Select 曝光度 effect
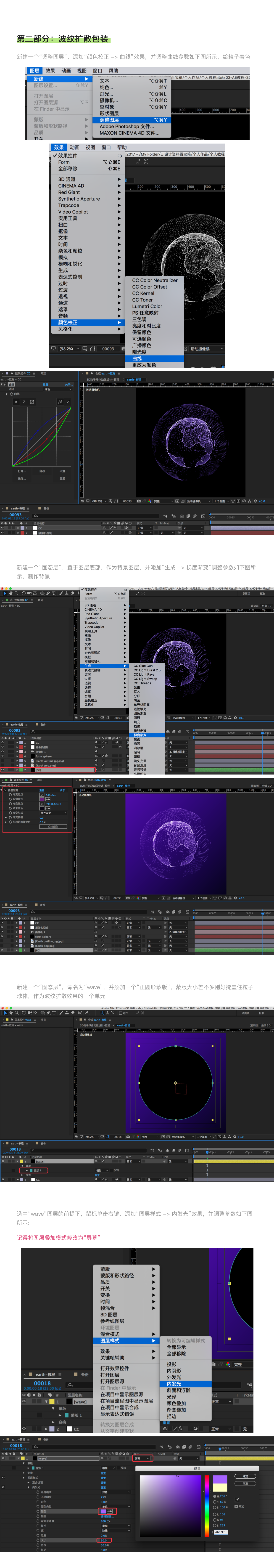 [155, 352]
